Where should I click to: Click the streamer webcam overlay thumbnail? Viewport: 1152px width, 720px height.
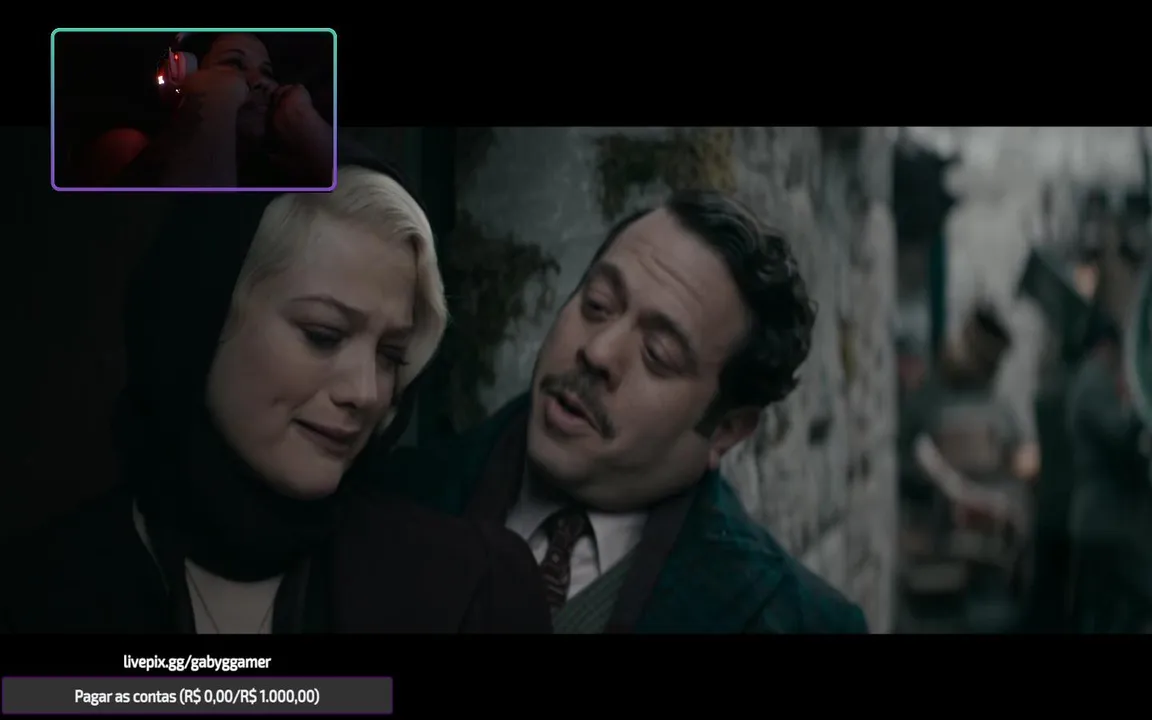tap(194, 109)
